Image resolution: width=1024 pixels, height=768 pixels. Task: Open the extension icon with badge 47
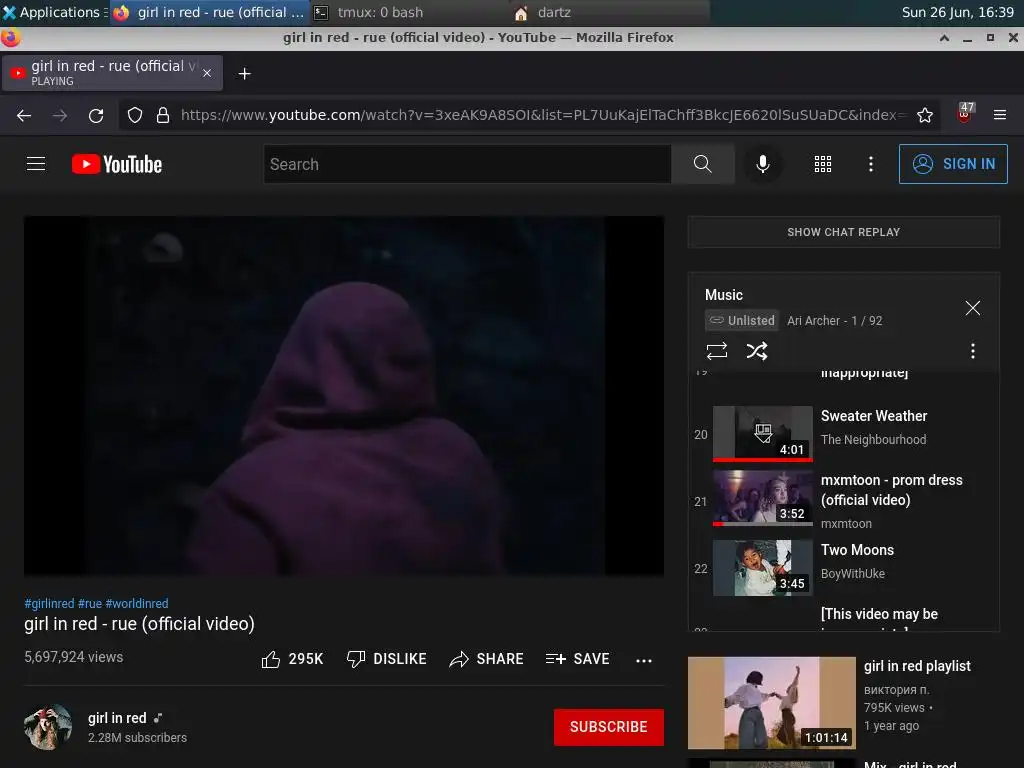click(x=965, y=113)
